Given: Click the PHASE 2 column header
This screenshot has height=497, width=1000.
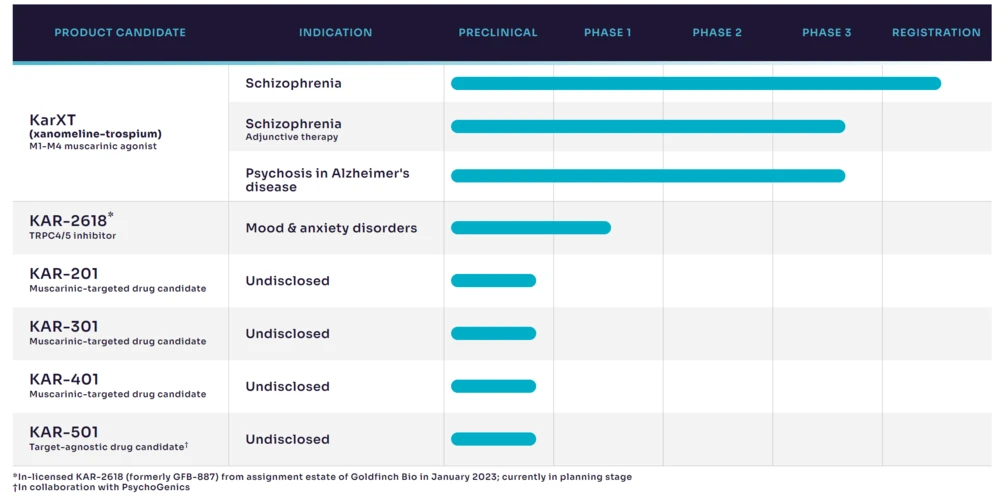Looking at the screenshot, I should click(x=717, y=33).
